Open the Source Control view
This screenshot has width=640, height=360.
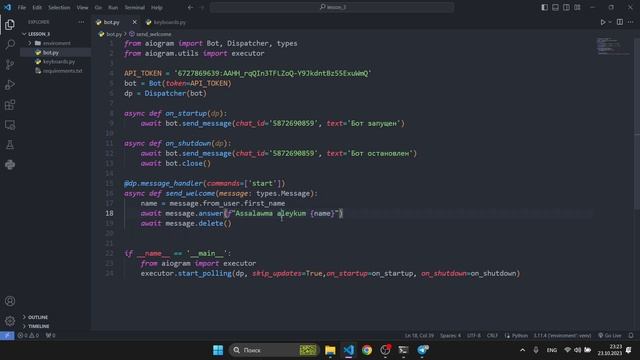(10, 64)
